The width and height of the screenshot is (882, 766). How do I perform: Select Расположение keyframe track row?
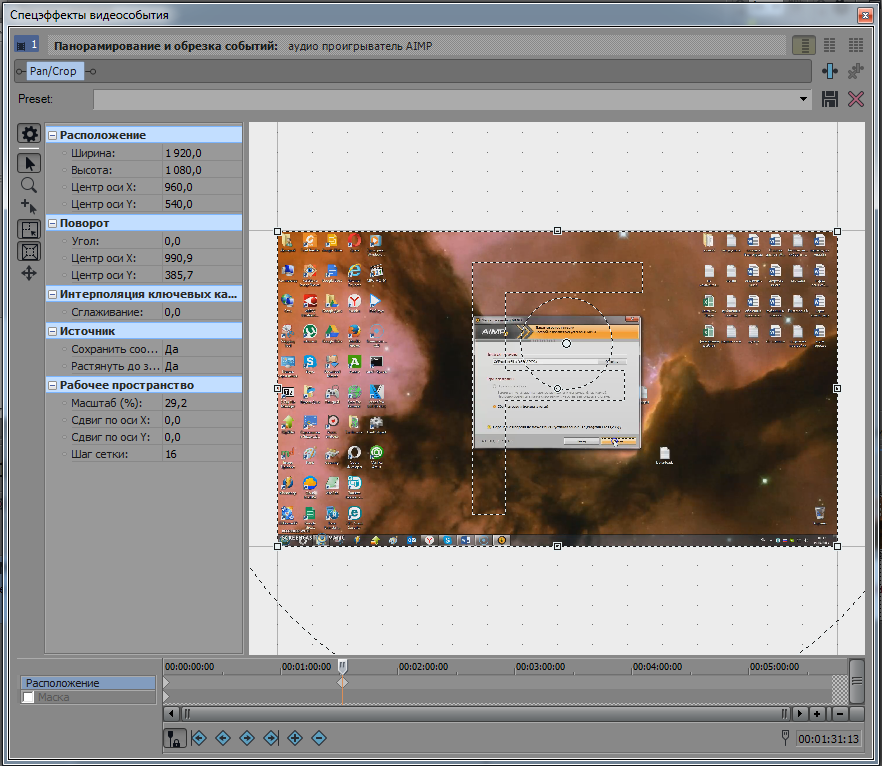(x=88, y=683)
